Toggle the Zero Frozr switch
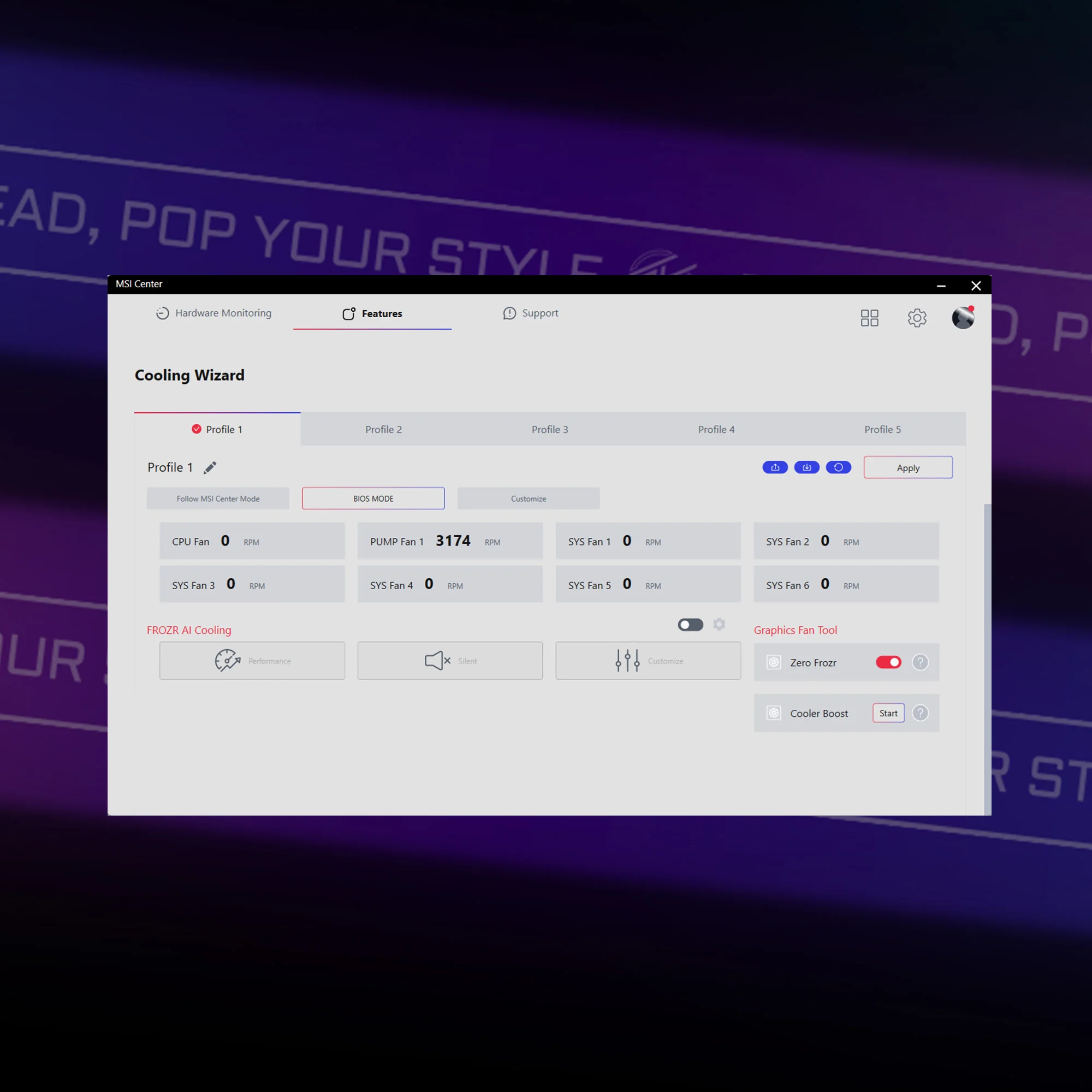The height and width of the screenshot is (1092, 1092). pos(888,662)
